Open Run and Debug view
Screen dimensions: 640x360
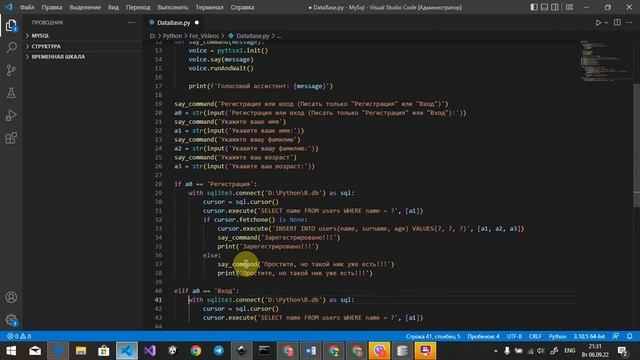[11, 115]
